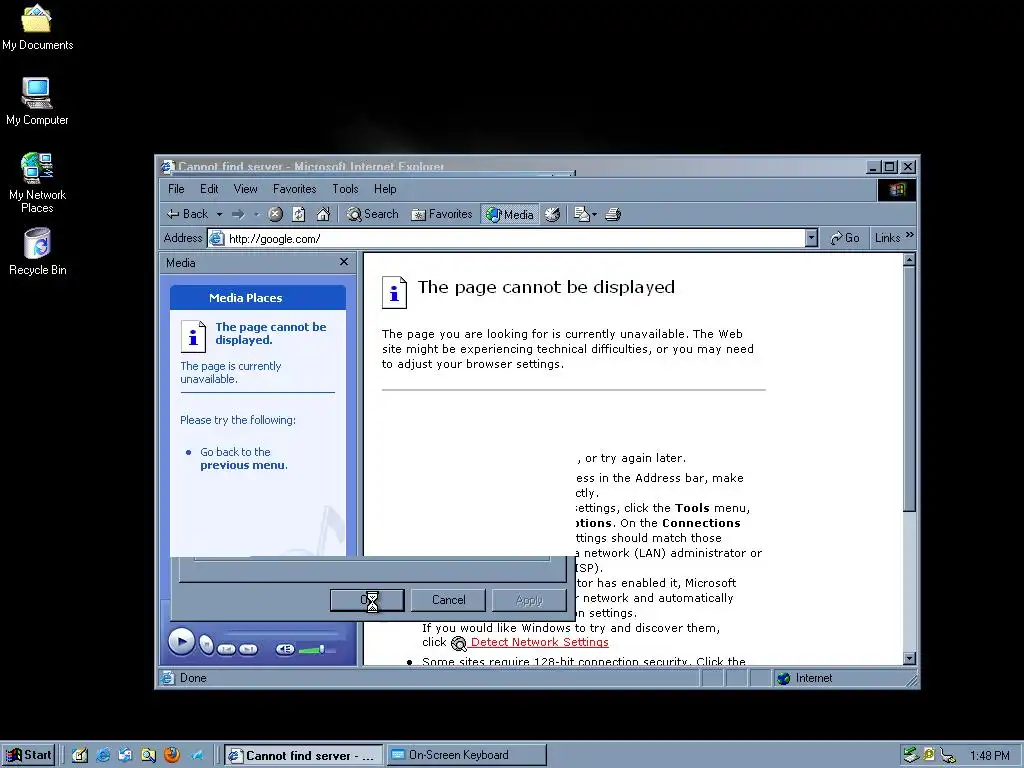Screen dimensions: 1024x768
Task: Switch to 'Cannot find server' taskbar button
Action: pyautogui.click(x=304, y=756)
